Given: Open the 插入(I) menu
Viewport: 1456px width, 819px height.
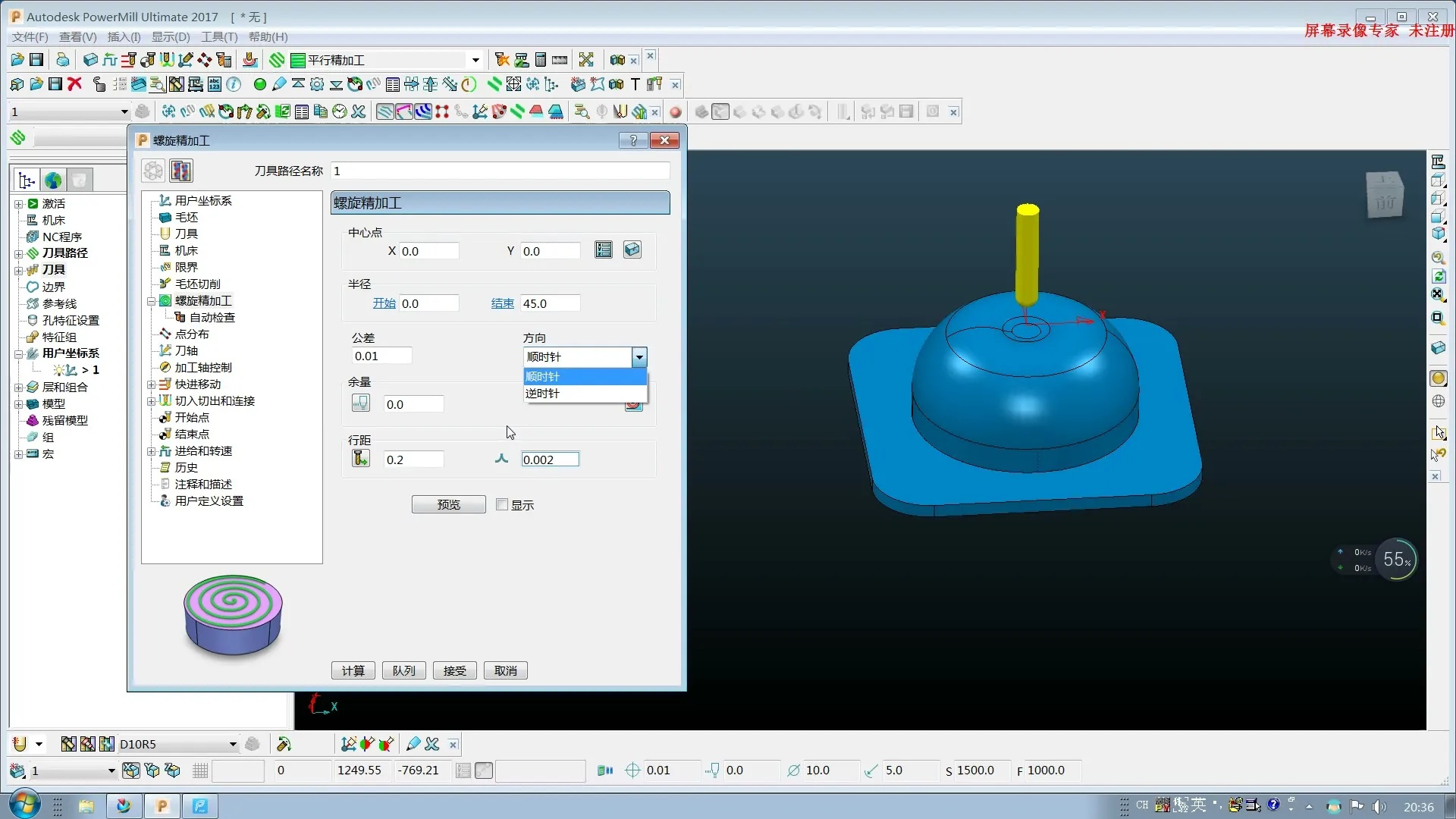Looking at the screenshot, I should coord(124,37).
